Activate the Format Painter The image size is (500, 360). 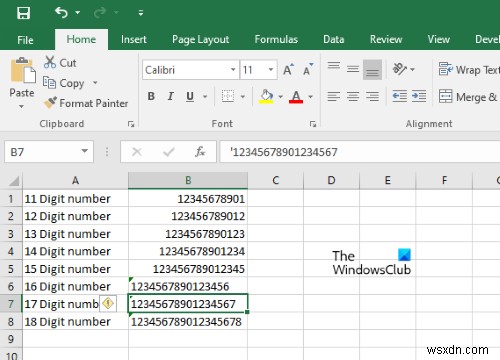point(86,103)
